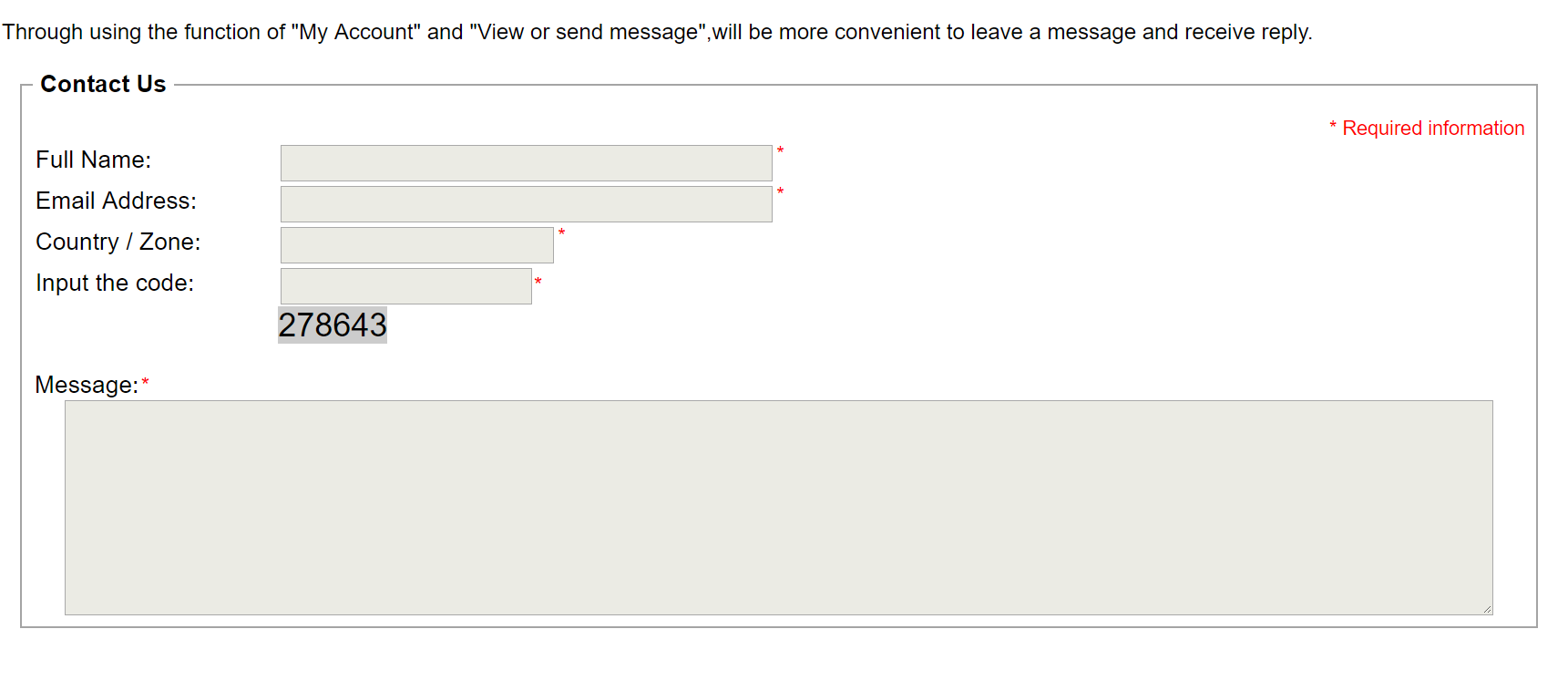Click the red asterisk beside Full Name field
The height and width of the screenshot is (691, 1568).
click(780, 151)
